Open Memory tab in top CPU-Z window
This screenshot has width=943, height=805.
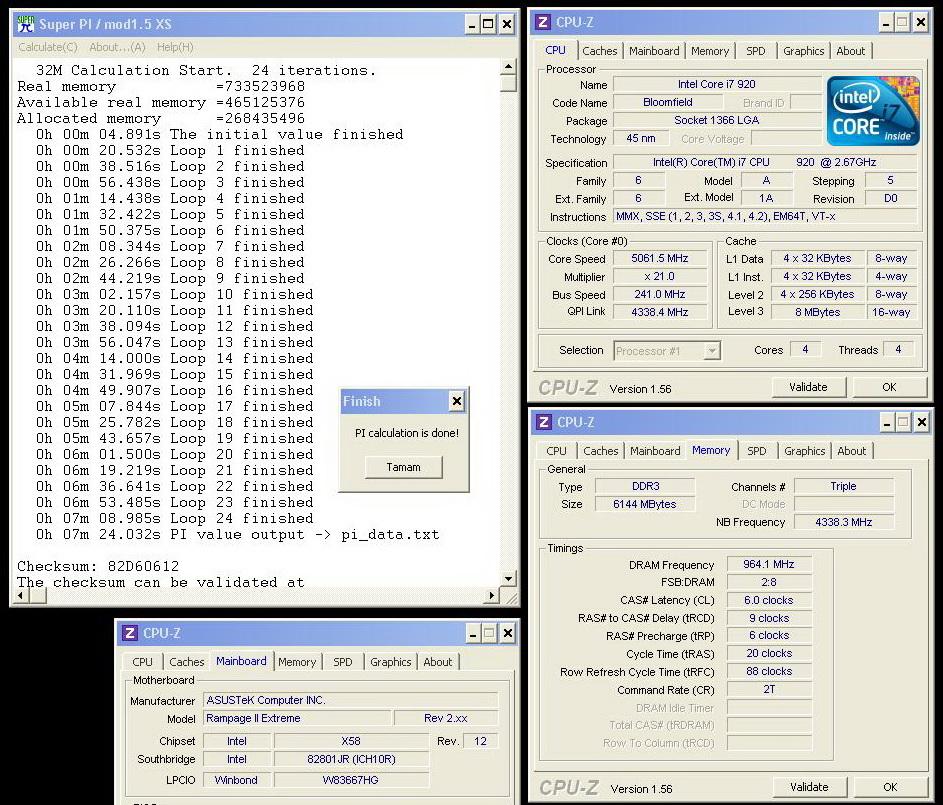[x=710, y=51]
